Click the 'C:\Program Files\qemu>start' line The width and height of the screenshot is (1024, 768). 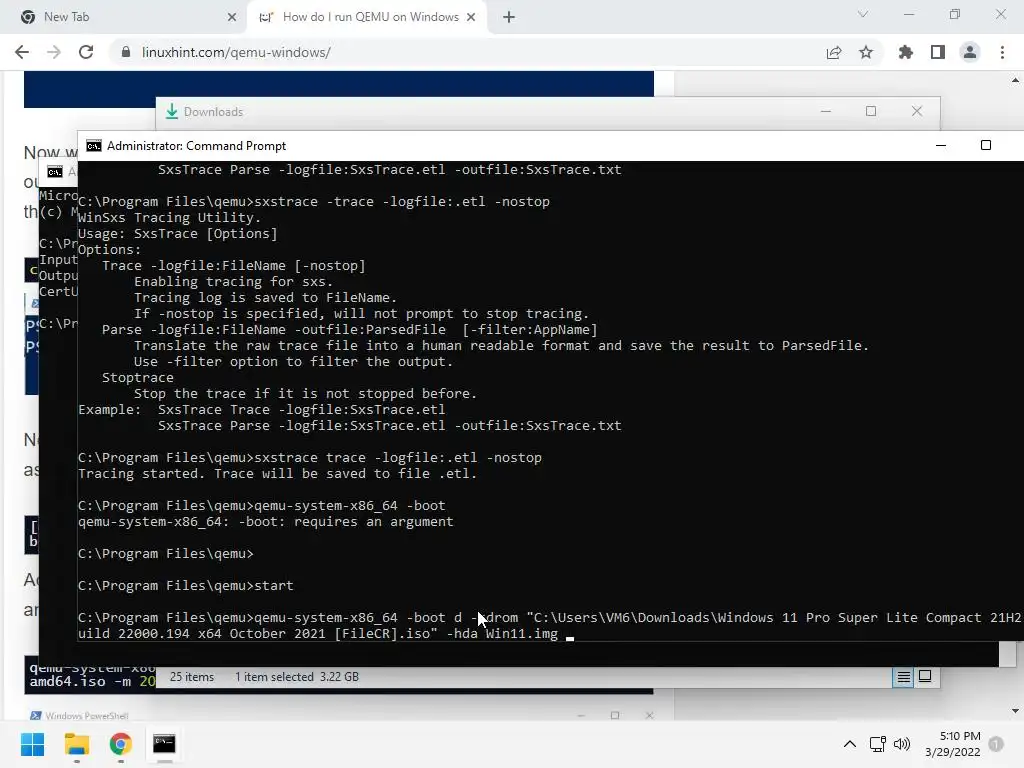(x=185, y=586)
